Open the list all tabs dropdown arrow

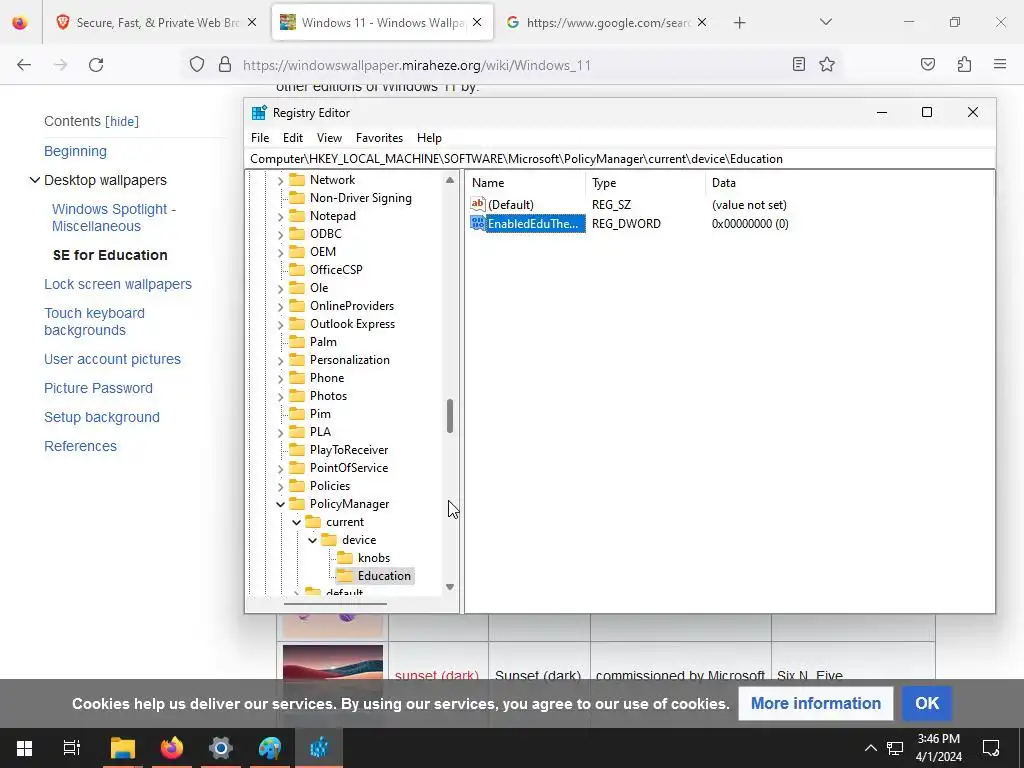[825, 22]
